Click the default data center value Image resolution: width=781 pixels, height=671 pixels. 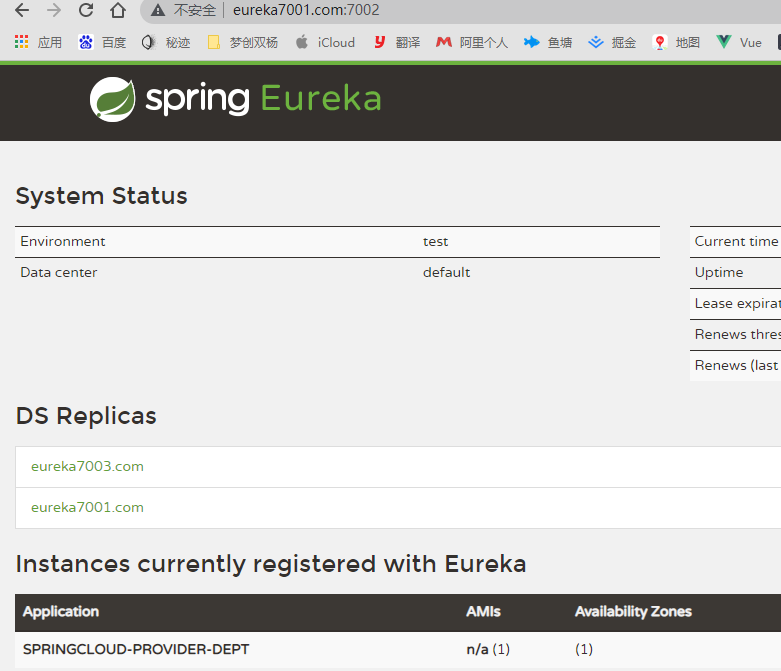point(446,272)
